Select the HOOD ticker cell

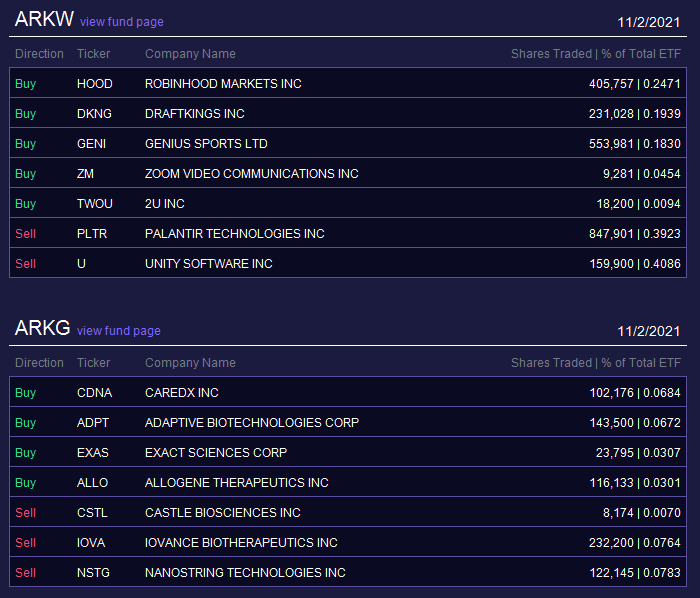(x=95, y=84)
